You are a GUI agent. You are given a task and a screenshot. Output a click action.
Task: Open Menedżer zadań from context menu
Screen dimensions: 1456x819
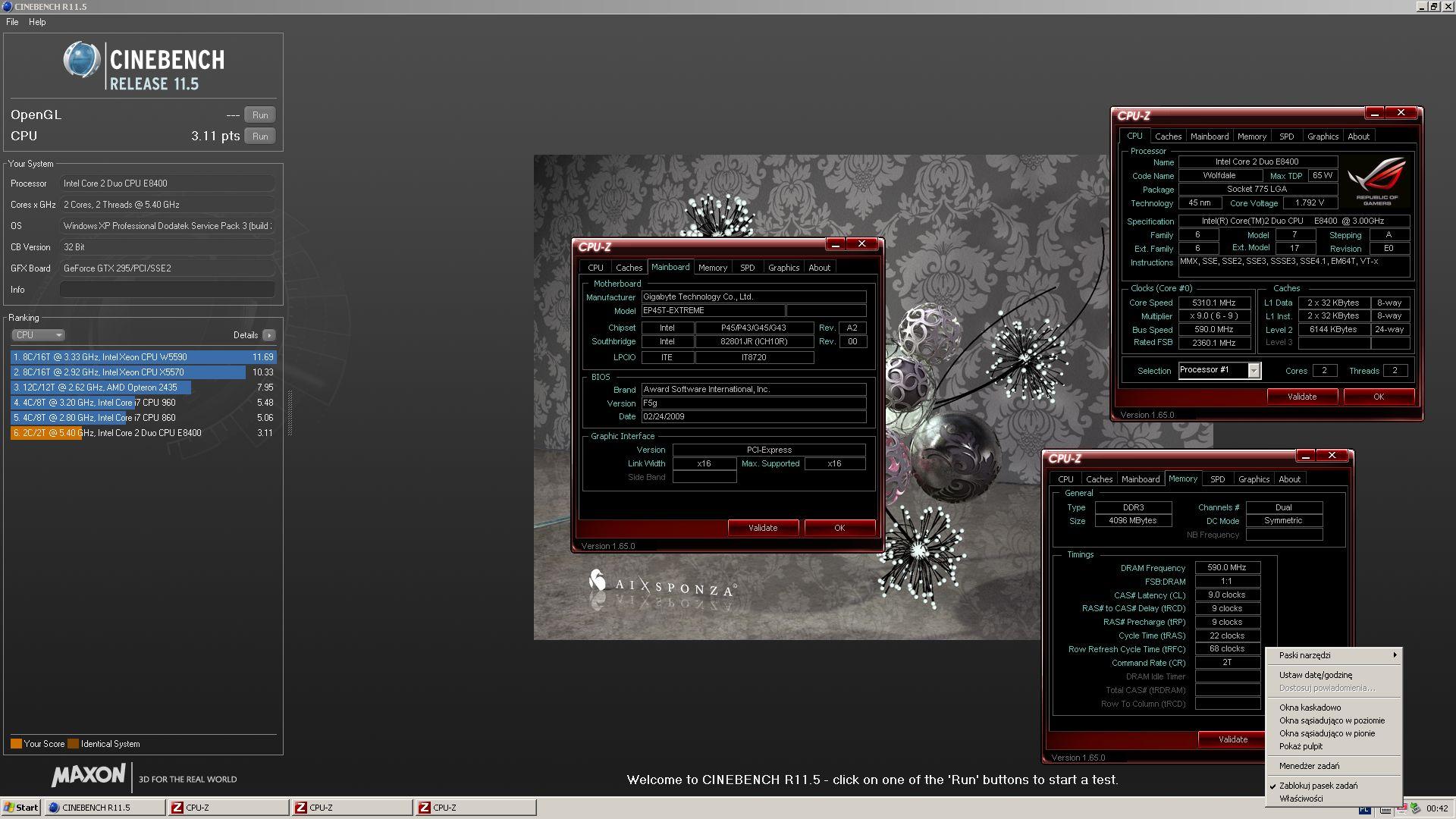coord(1334,766)
